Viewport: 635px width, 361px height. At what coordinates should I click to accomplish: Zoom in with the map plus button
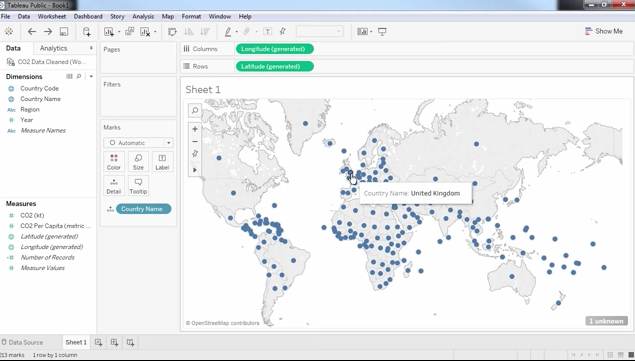(x=195, y=129)
